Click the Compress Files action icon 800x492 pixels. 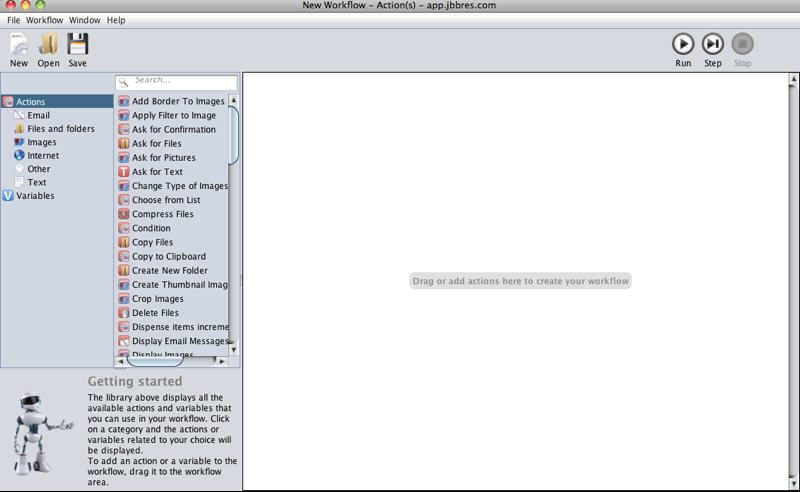pyautogui.click(x=123, y=214)
